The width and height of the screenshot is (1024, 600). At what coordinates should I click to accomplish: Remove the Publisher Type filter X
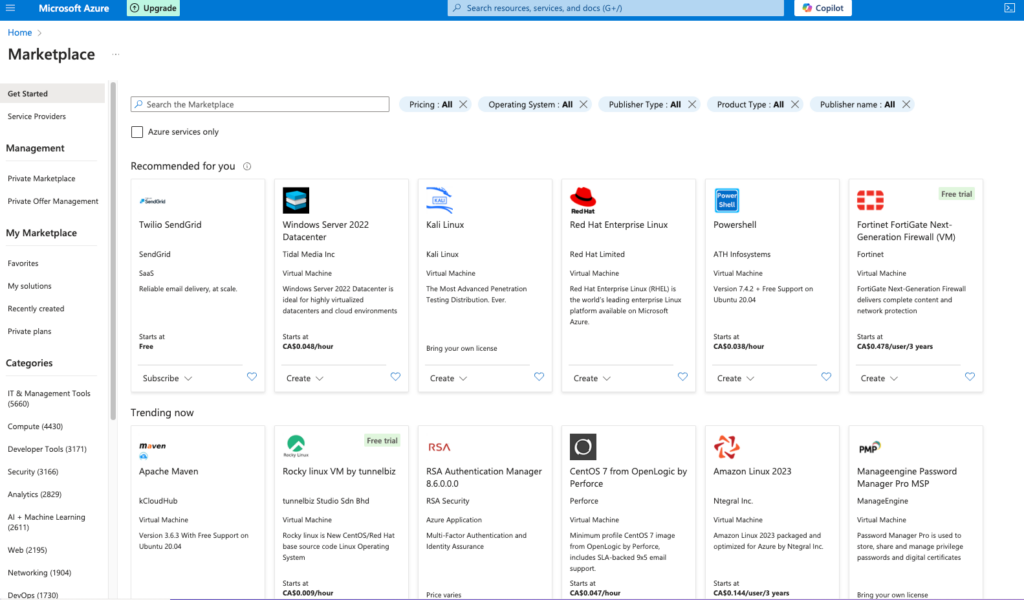click(692, 104)
